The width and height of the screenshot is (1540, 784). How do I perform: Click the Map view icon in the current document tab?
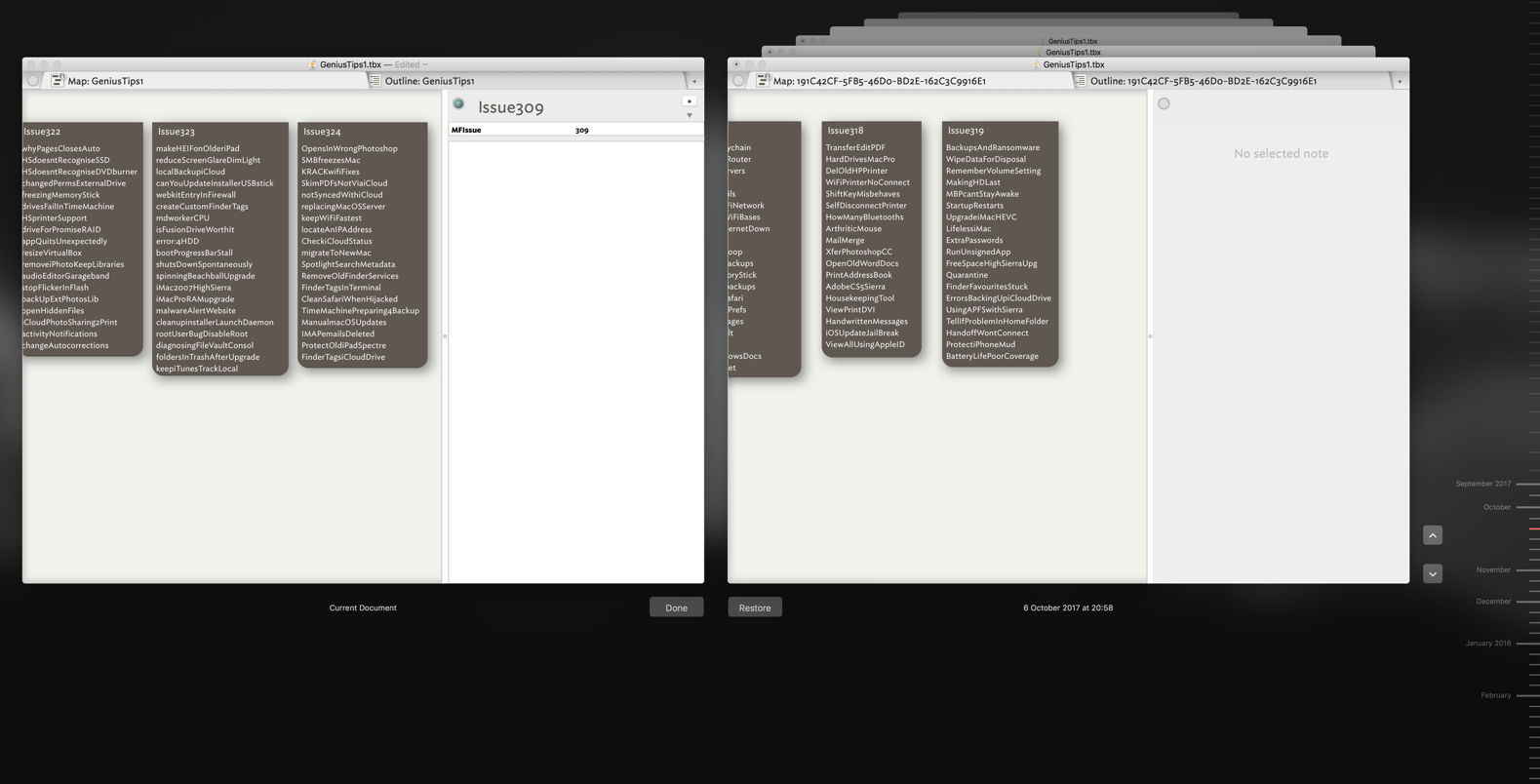point(58,81)
